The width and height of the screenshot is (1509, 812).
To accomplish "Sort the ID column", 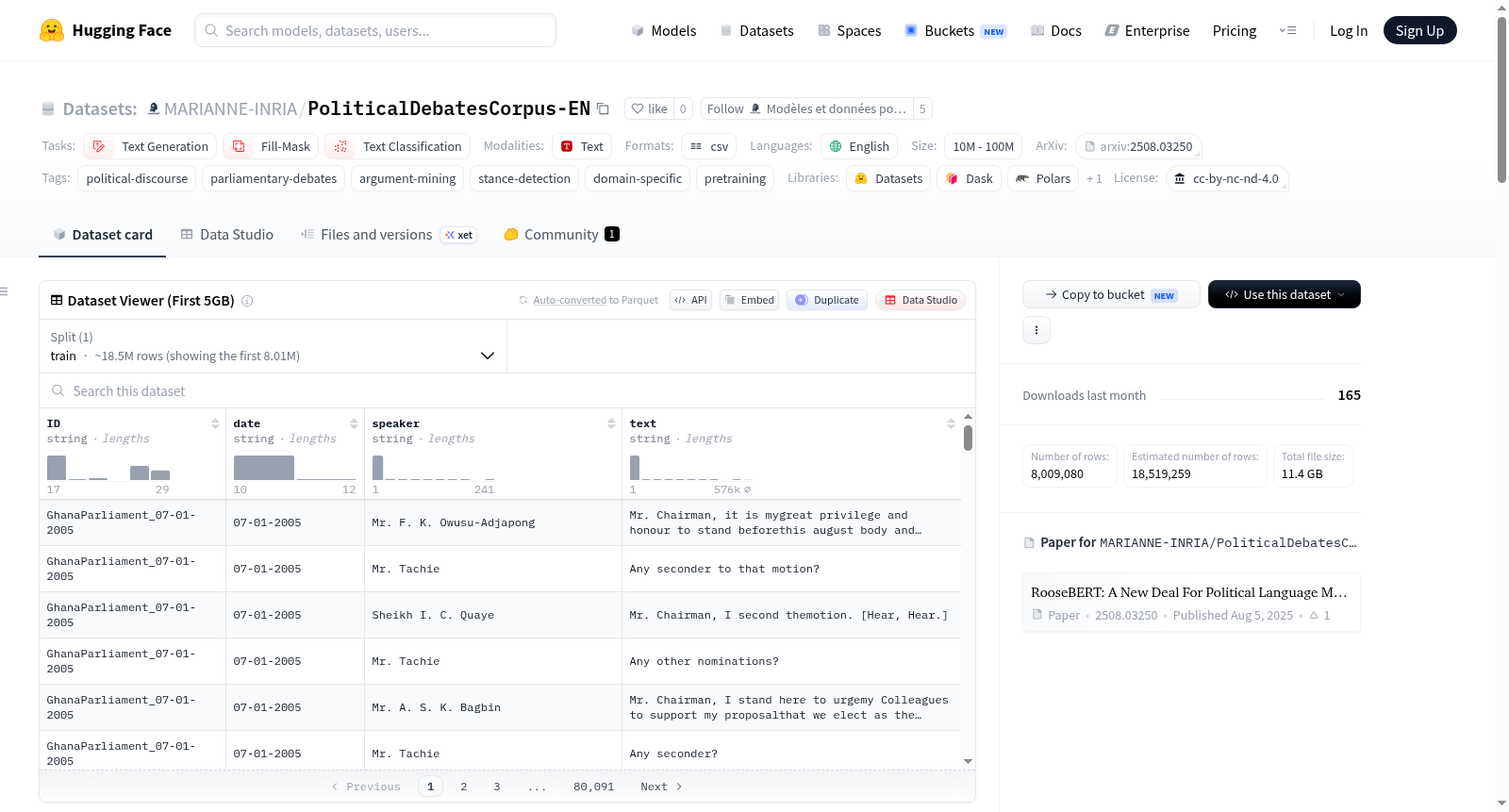I will pyautogui.click(x=215, y=423).
